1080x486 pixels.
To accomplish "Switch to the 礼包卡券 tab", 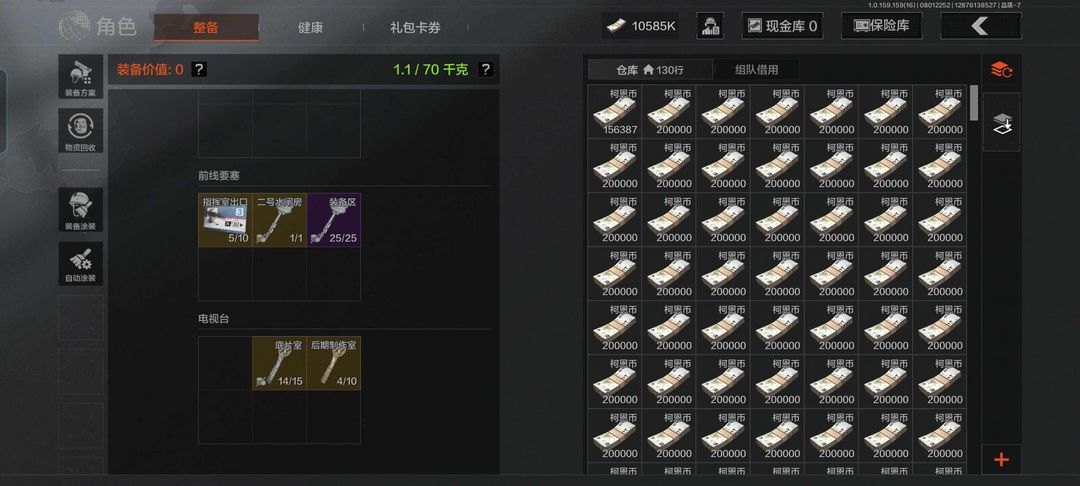I will point(415,28).
